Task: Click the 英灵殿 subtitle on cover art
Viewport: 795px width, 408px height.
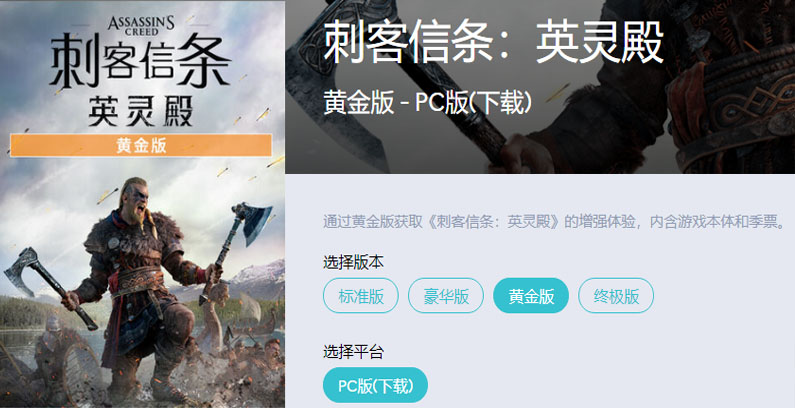Action: tap(140, 111)
